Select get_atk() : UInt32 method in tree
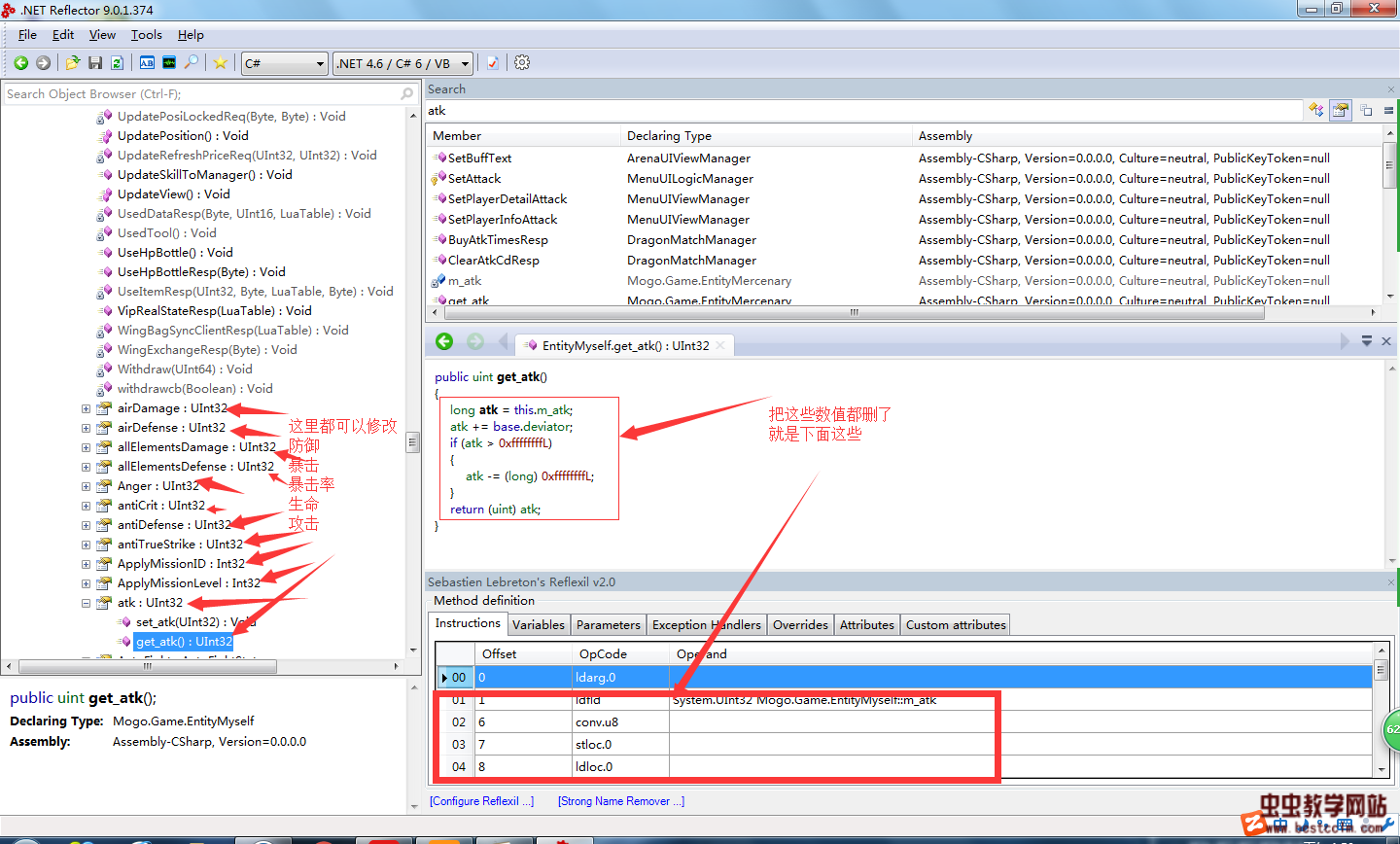Screen dimensions: 1400x844 click(184, 642)
